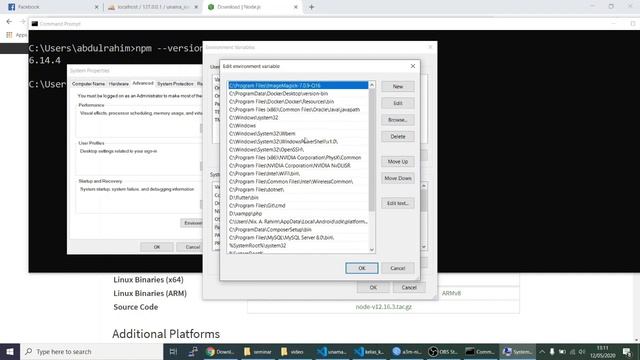Open node-v12.16.3.tar.gz source code link
This screenshot has height=360, width=640.
click(383, 307)
